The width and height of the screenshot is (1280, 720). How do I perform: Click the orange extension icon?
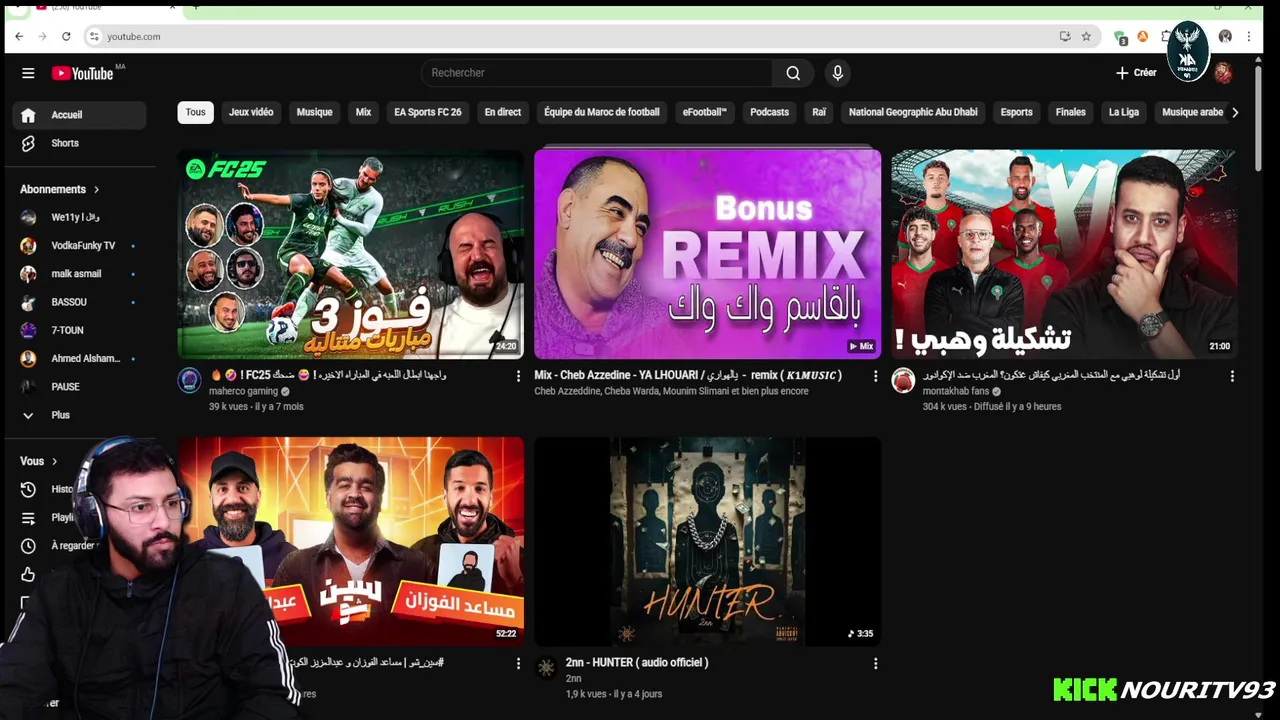(x=1143, y=36)
